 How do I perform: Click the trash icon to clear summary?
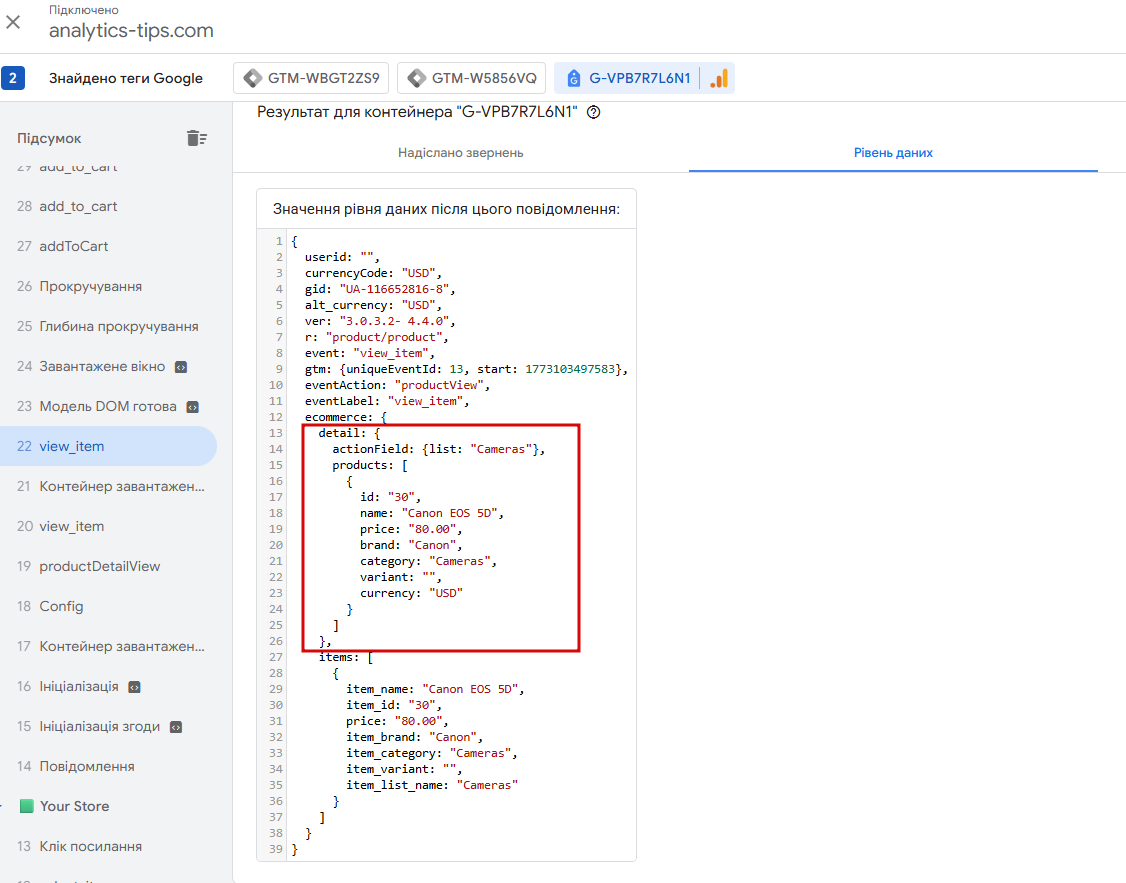[197, 138]
